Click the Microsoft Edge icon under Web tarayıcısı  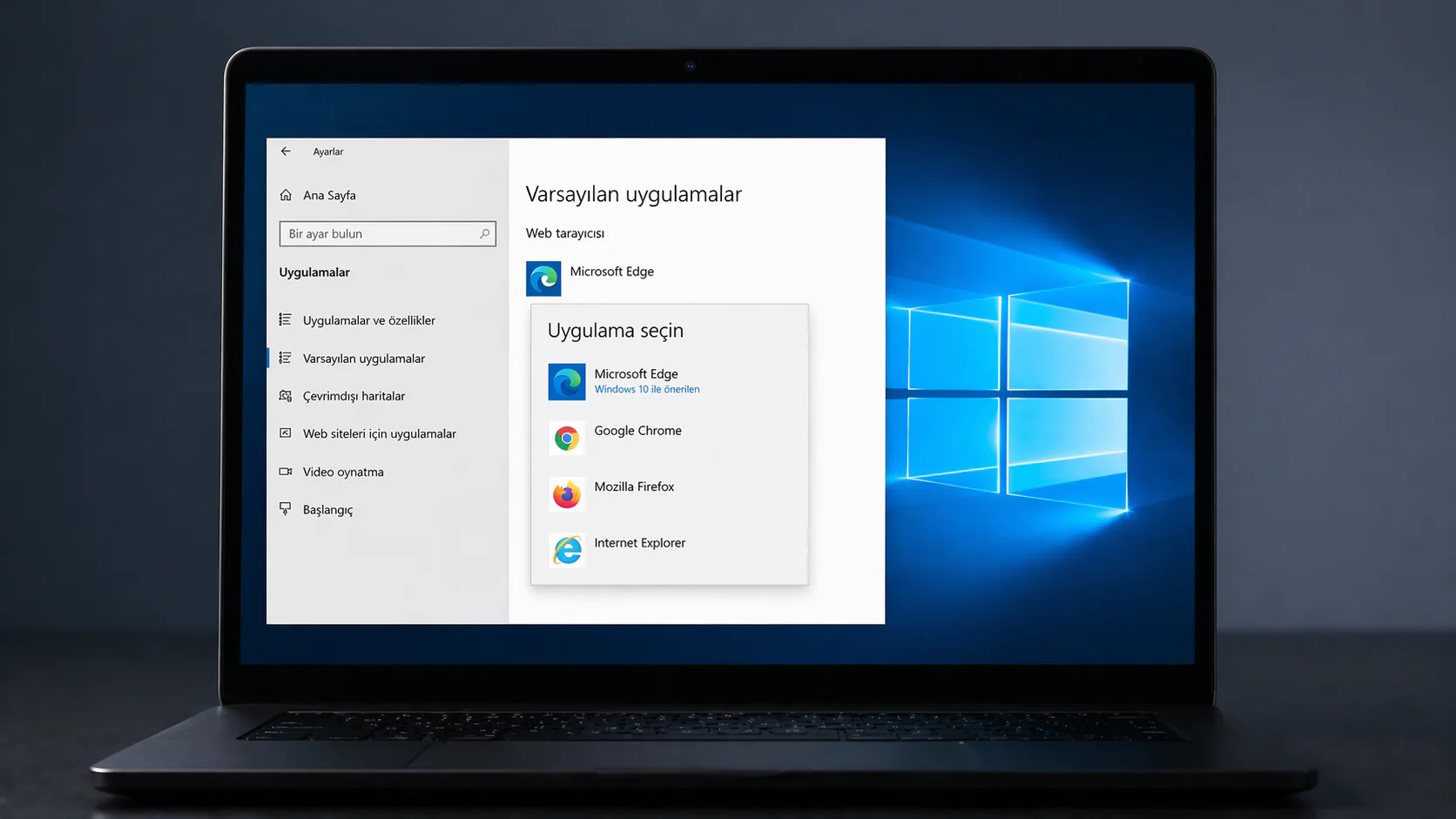coord(543,278)
